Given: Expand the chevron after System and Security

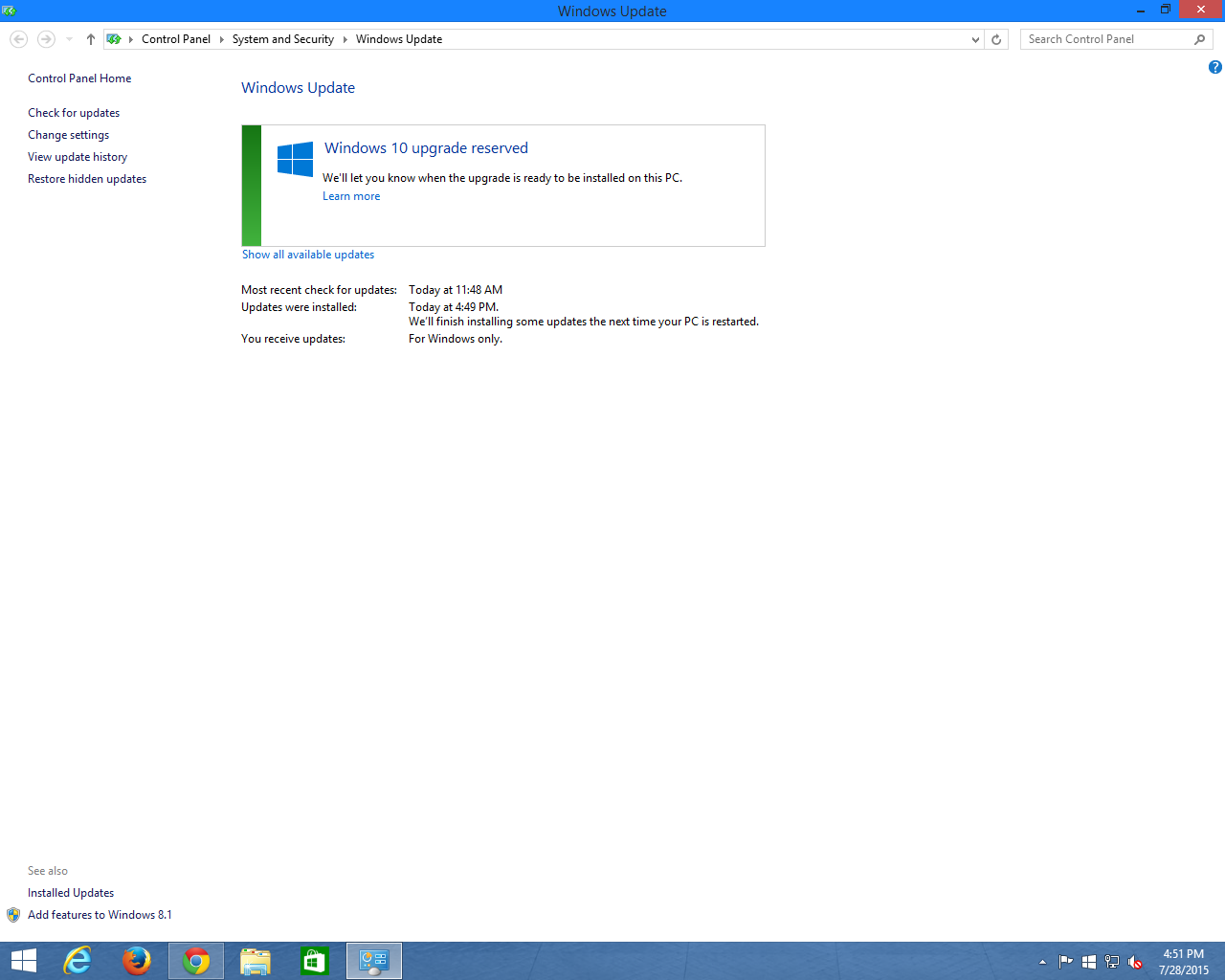Looking at the screenshot, I should pos(345,39).
